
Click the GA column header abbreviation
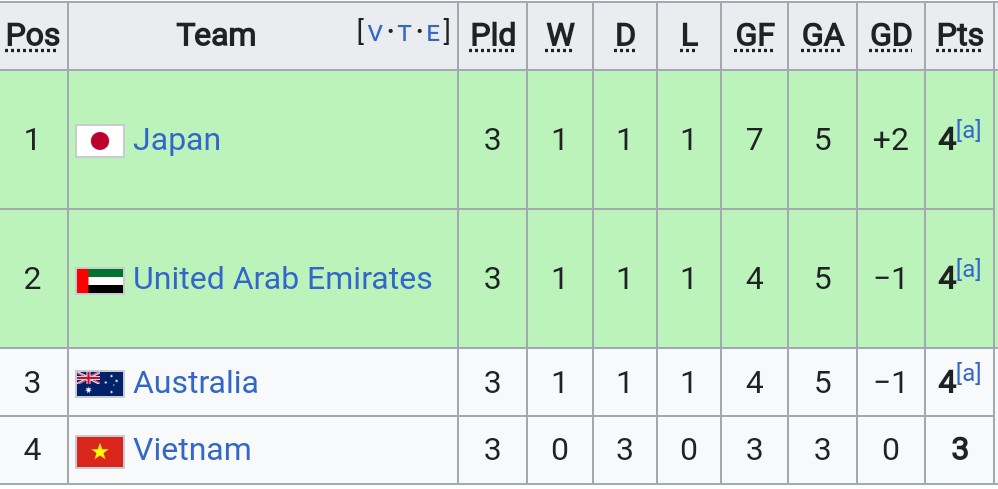click(823, 36)
